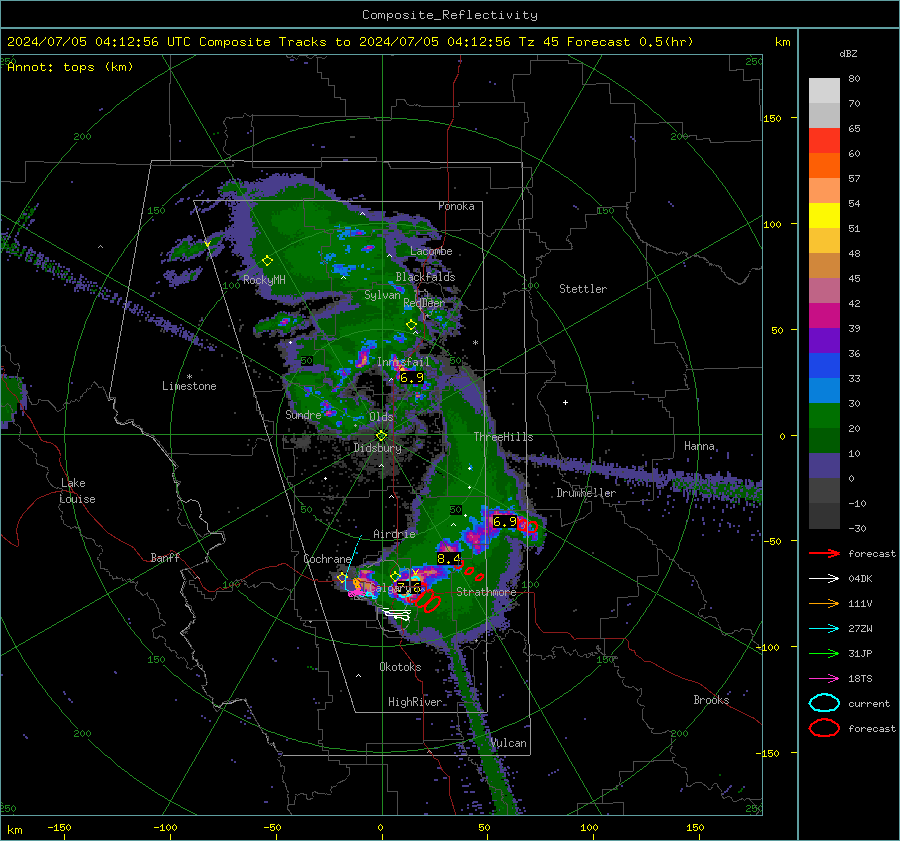
Task: Select the dark gray swatch between -10 and -30 dBZ
Action: (x=824, y=516)
